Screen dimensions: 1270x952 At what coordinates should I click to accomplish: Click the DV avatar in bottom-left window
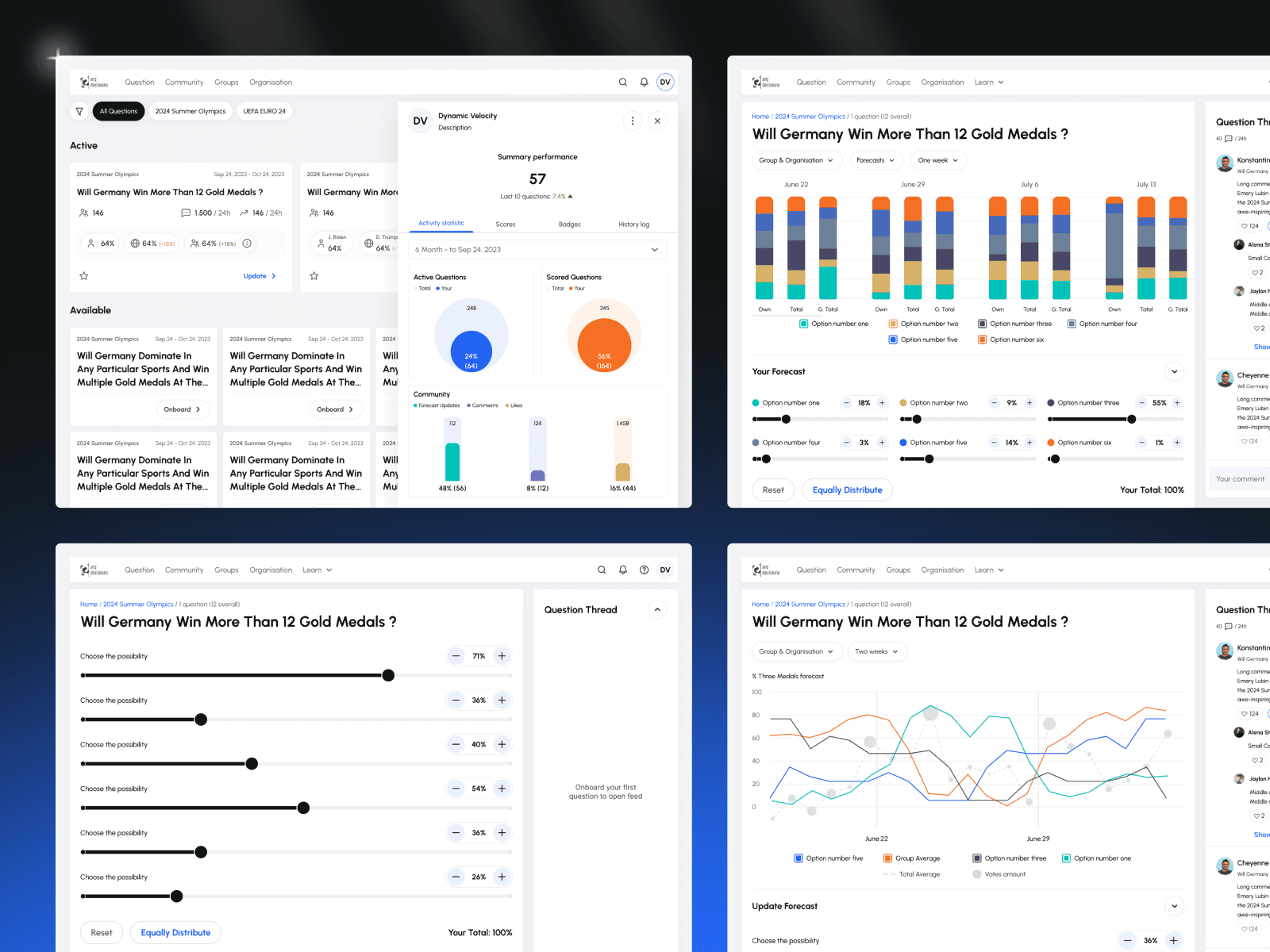click(665, 570)
